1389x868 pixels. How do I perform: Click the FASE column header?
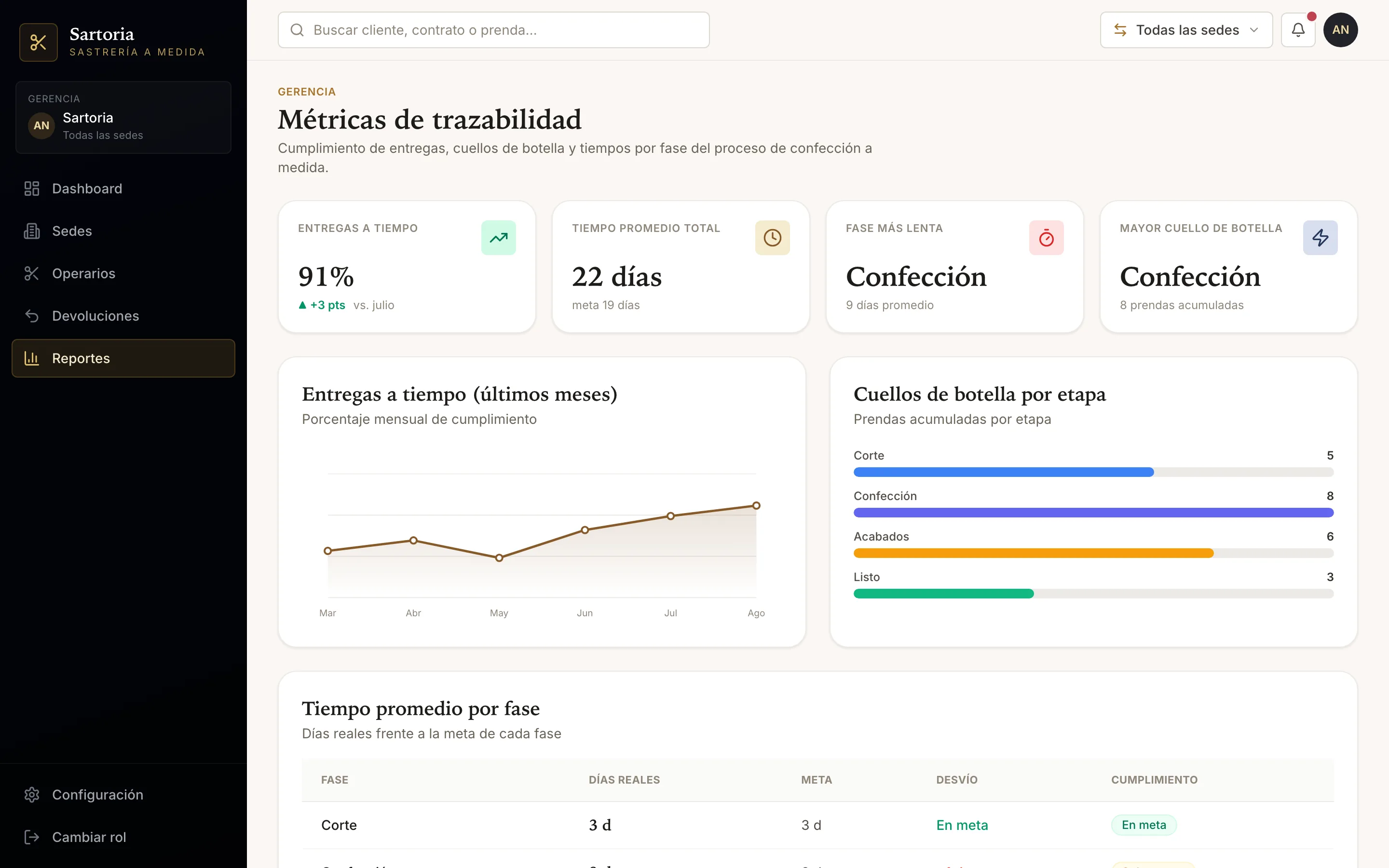pos(335,780)
